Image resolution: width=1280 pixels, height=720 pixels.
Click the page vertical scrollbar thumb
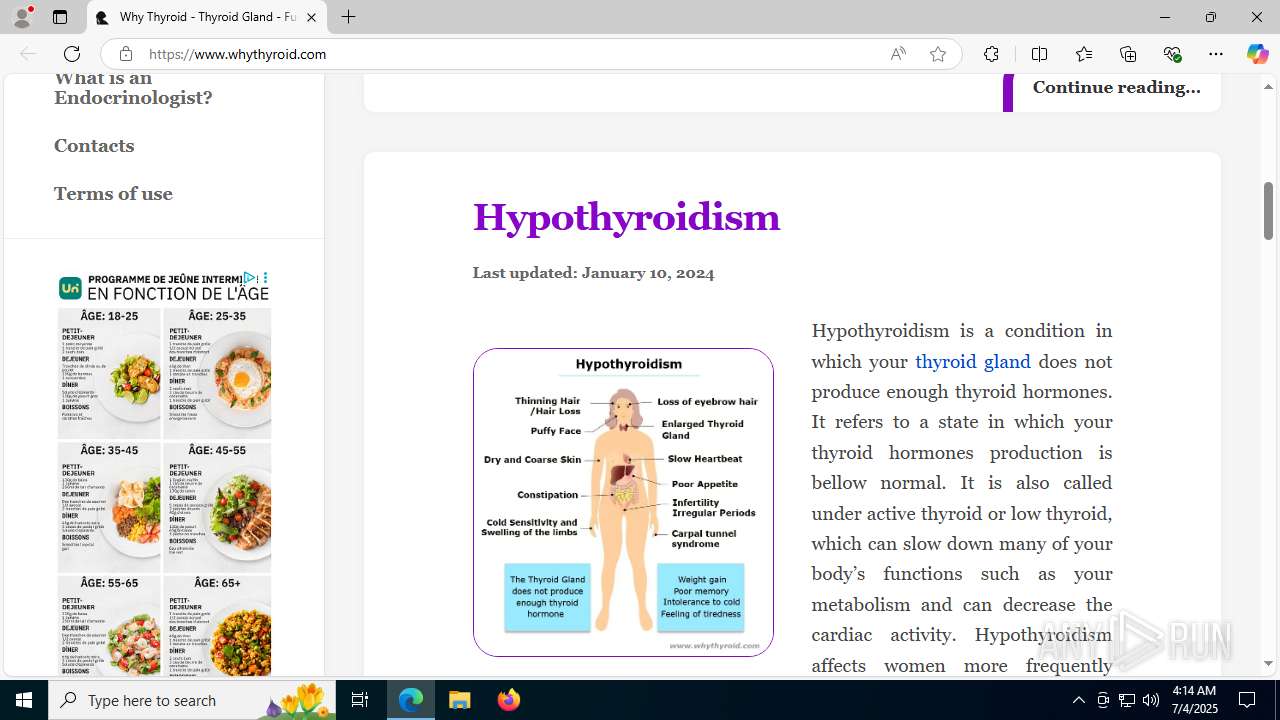(x=1268, y=211)
